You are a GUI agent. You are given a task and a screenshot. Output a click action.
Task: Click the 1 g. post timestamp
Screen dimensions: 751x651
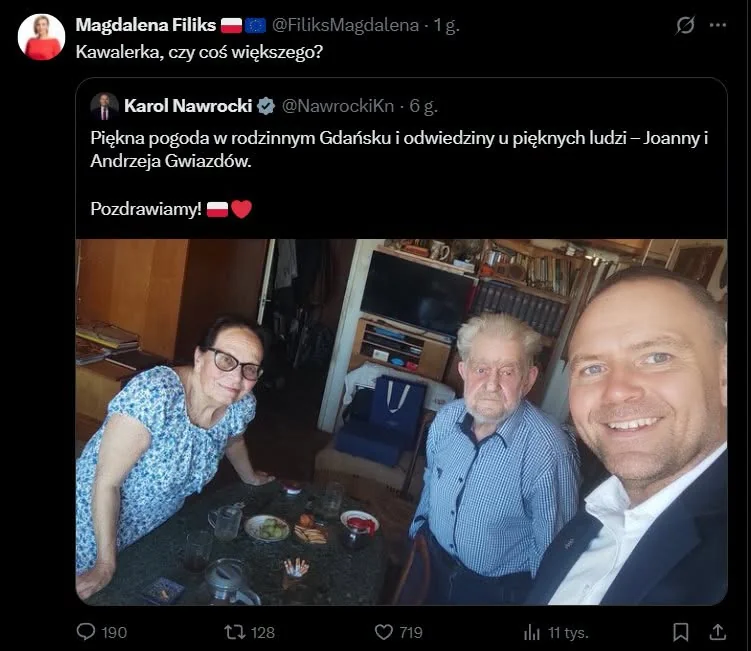click(446, 25)
